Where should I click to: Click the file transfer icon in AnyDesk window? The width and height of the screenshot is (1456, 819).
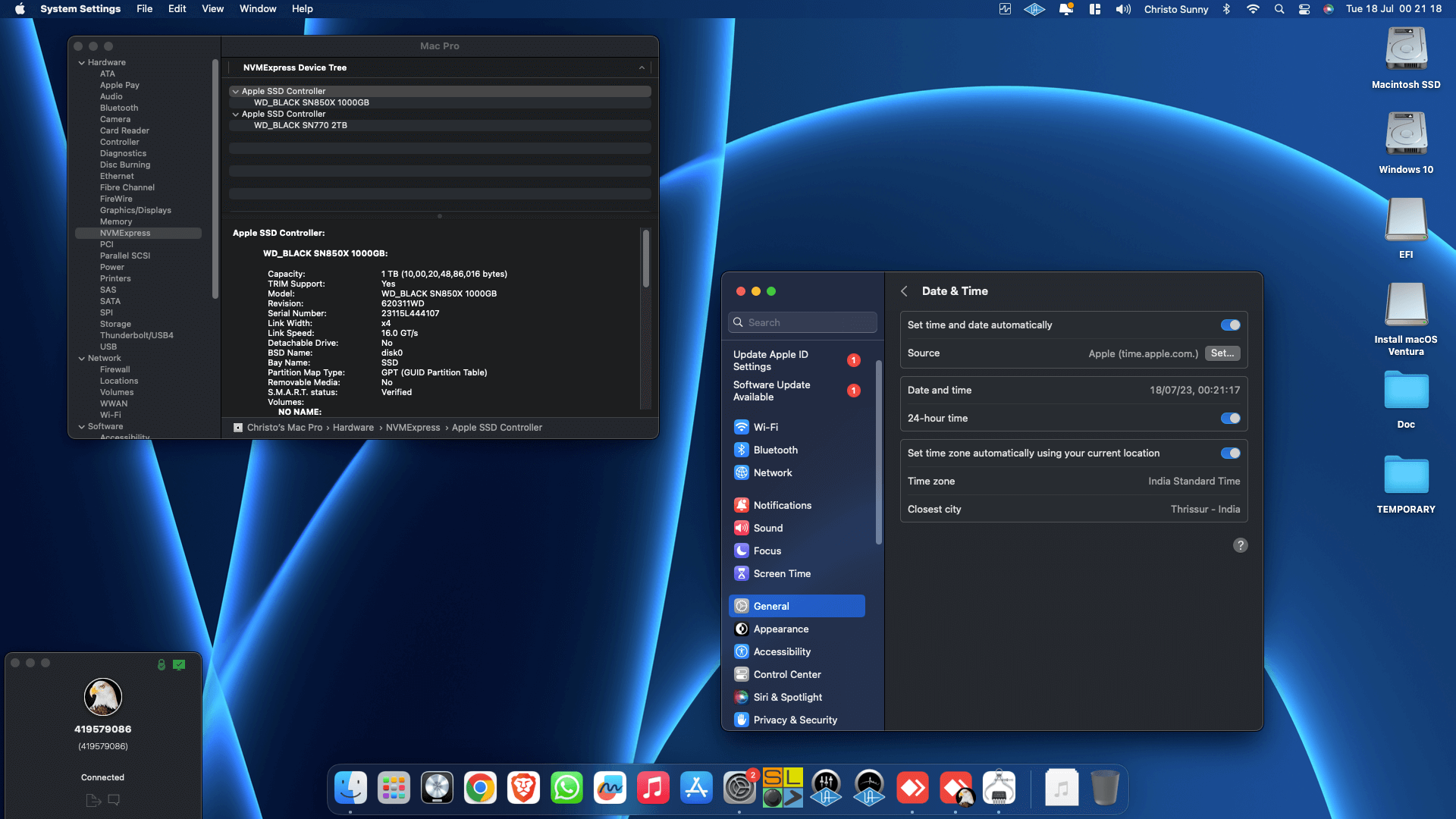coord(93,800)
